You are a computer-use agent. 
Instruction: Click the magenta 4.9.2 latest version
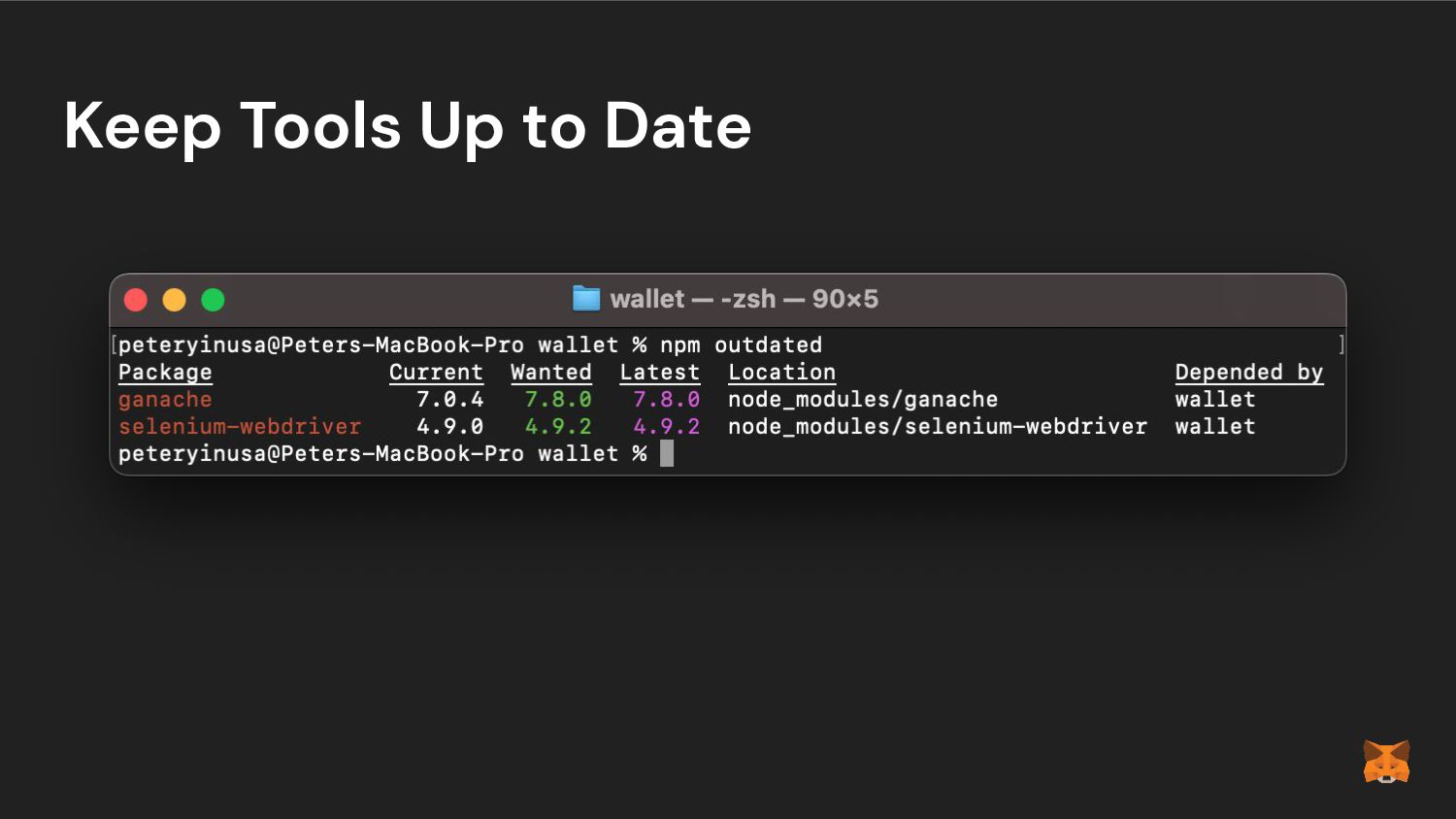click(x=667, y=427)
